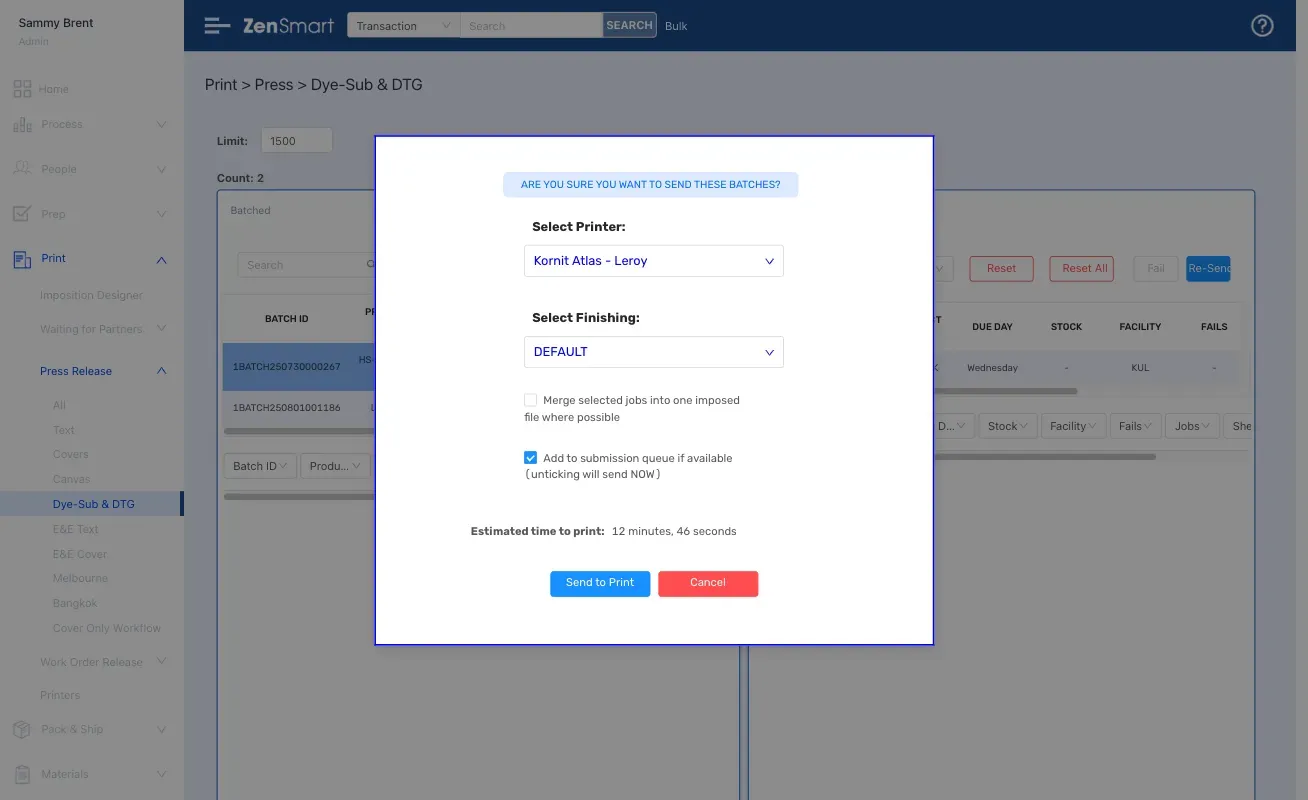The width and height of the screenshot is (1308, 800).
Task: Enable merge selected jobs checkbox
Action: (x=531, y=400)
